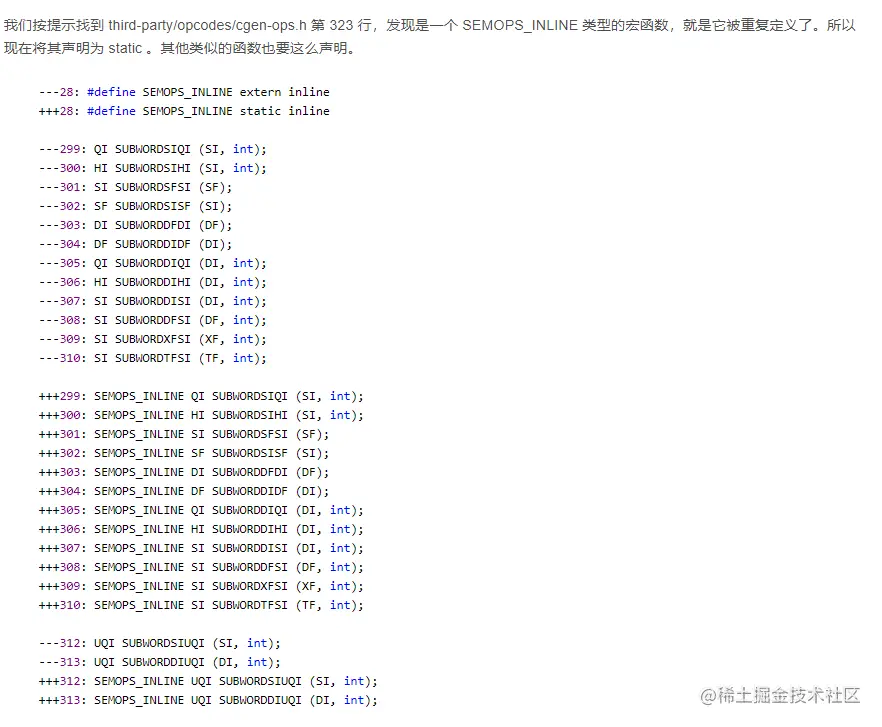Click line '+++310: SEMOPS_INLINE SI SUBWORDTFSI'

(201, 605)
